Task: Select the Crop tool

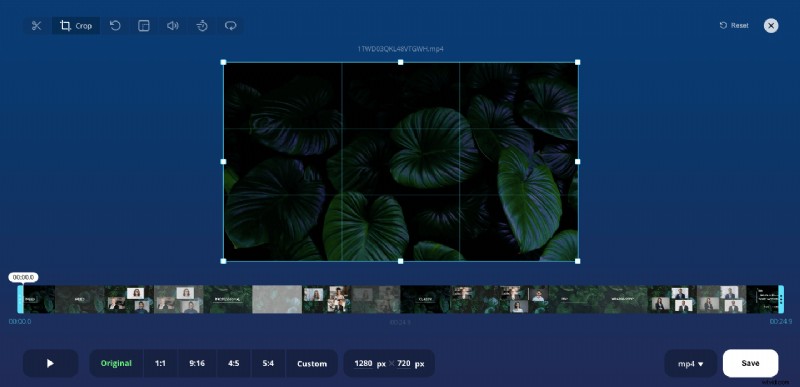Action: [76, 25]
